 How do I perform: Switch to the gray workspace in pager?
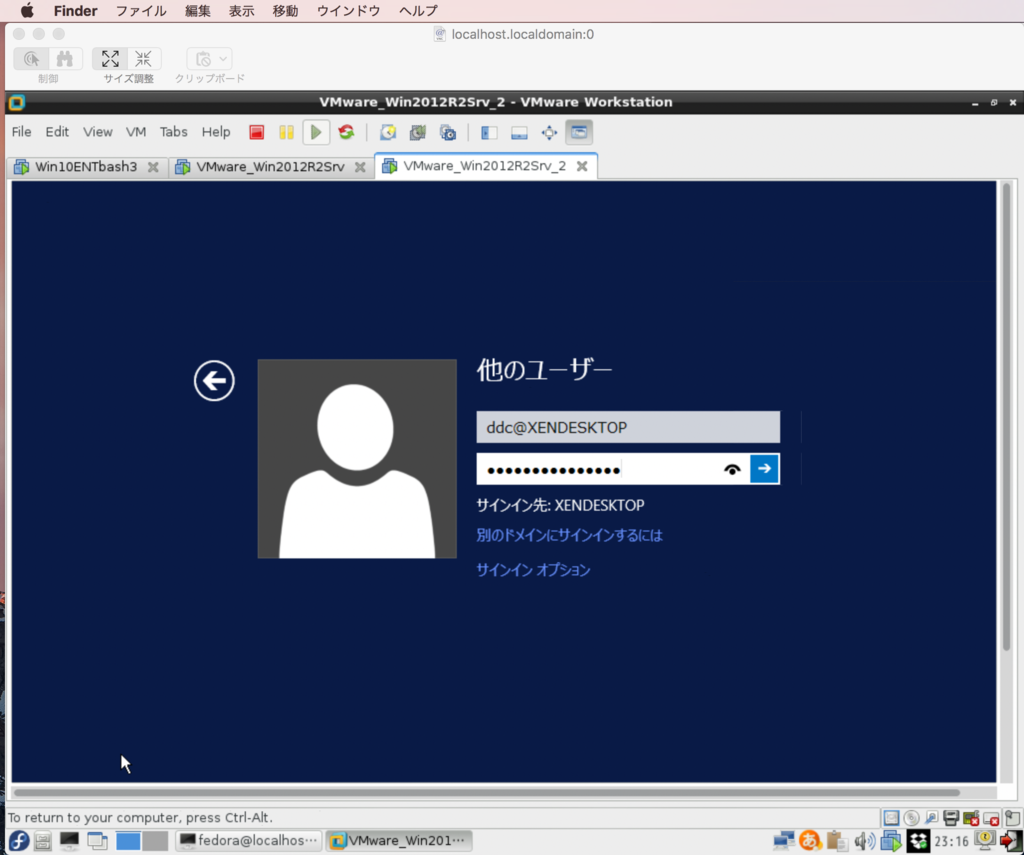155,841
